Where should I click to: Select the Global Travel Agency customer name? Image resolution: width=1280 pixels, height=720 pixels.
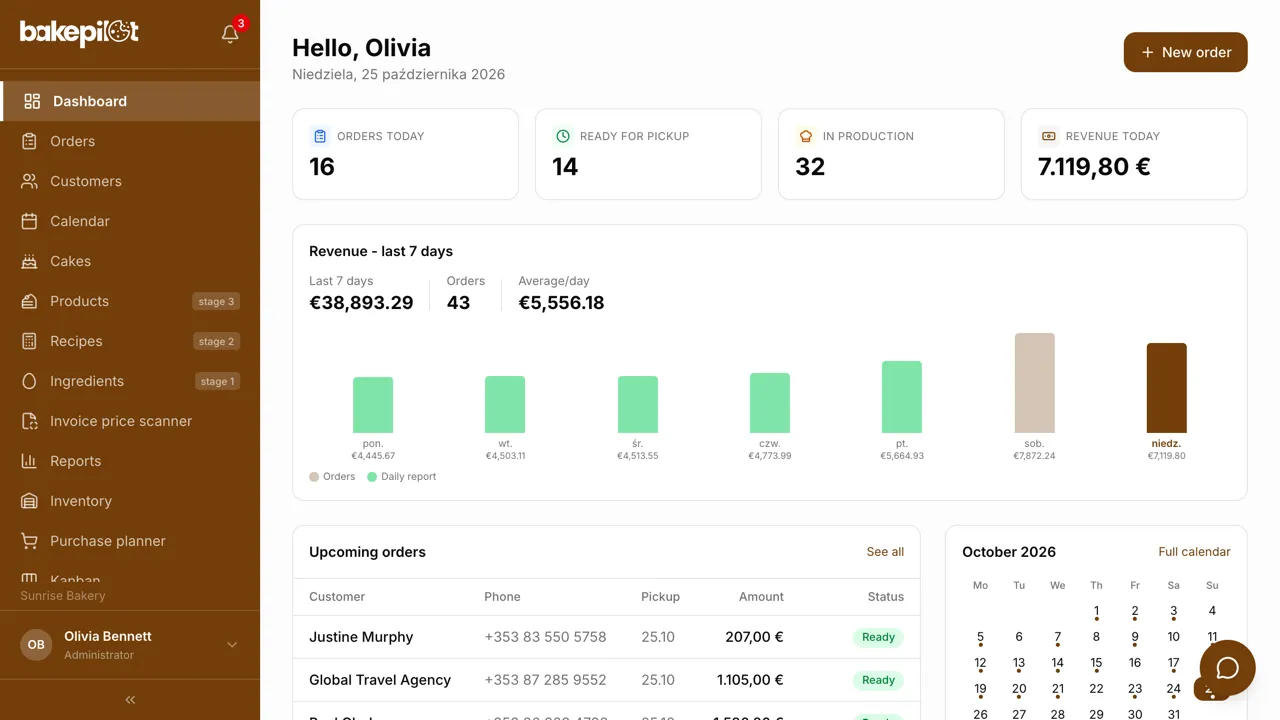tap(380, 680)
